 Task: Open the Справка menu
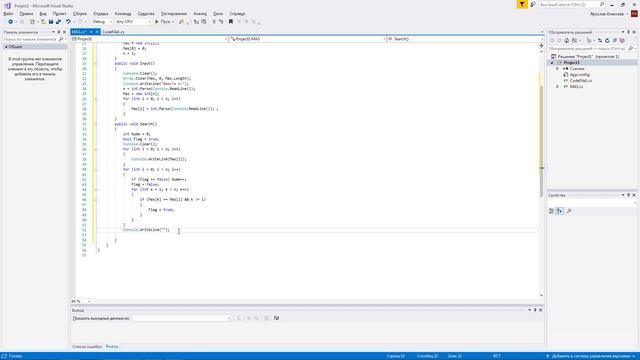click(237, 13)
